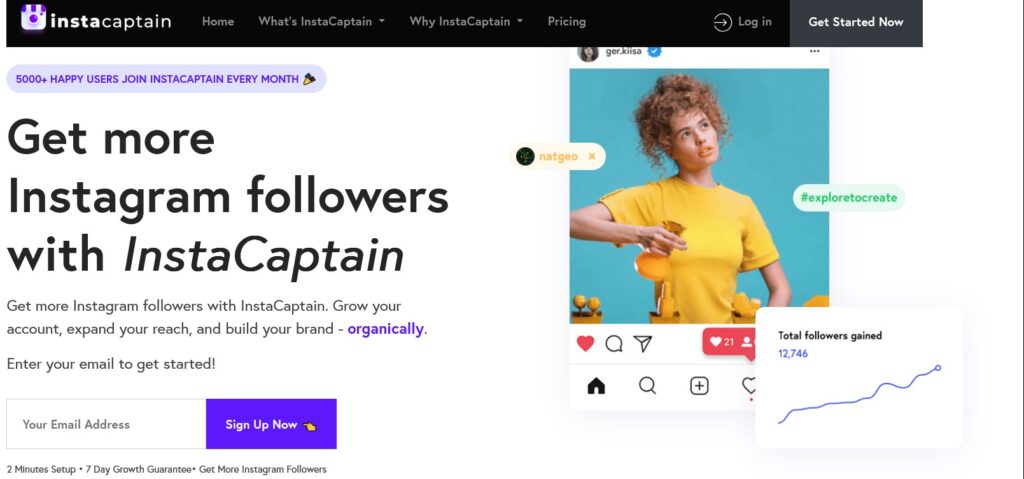Click the comment bubble icon
Viewport: 1024px width, 479px height.
pos(614,344)
